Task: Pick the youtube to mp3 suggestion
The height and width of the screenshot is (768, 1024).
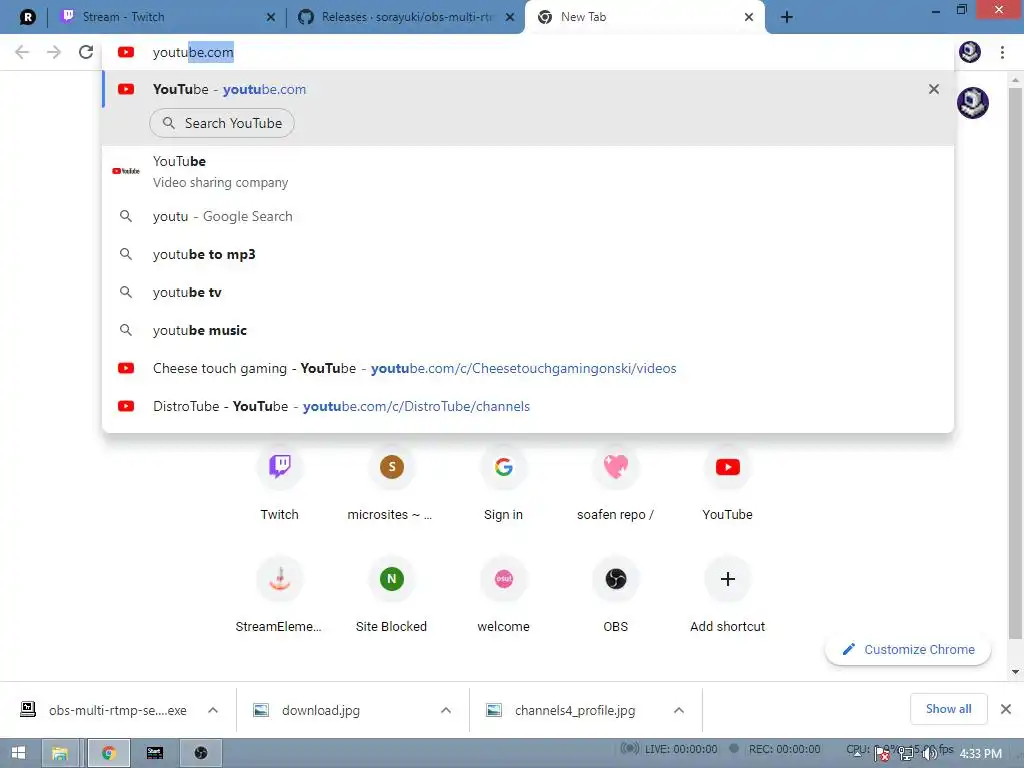Action: (528, 254)
